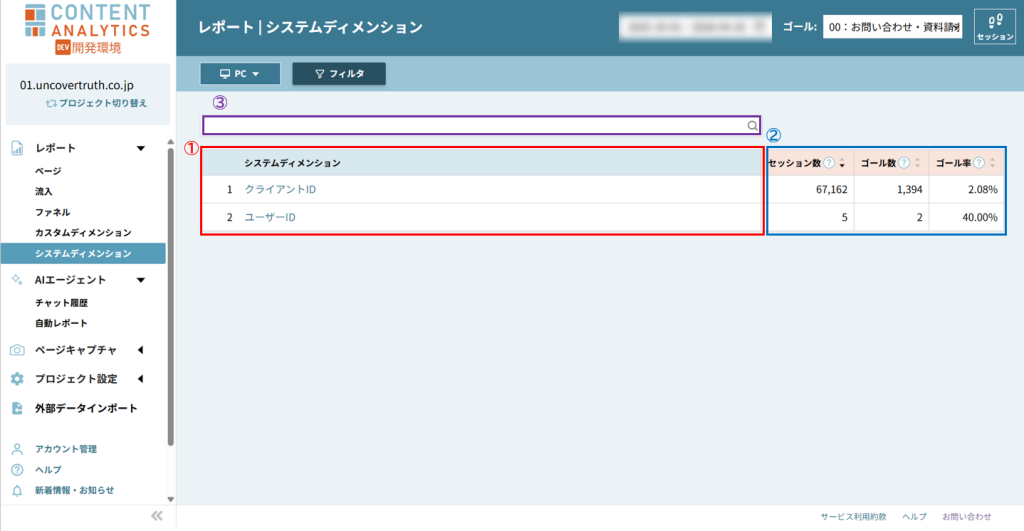Sort by ゴール率 column arrows
This screenshot has height=531, width=1024.
[992, 163]
